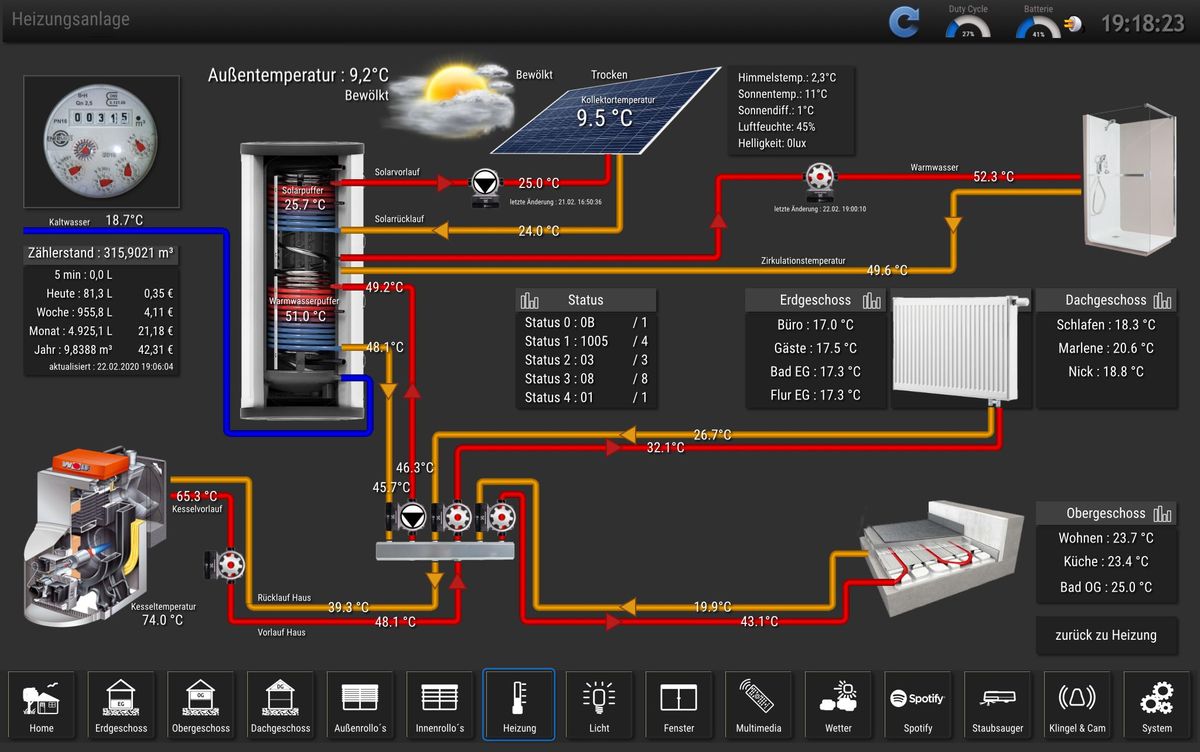Click the Außentemperatur 9,2°C reading
The image size is (1200, 752).
pos(298,75)
